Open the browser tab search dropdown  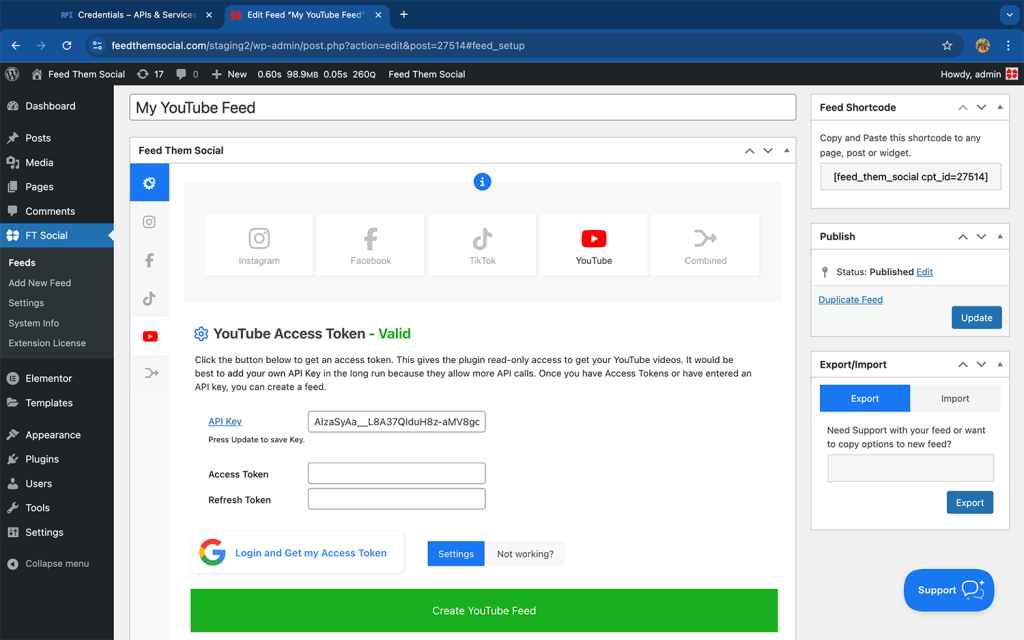click(1009, 14)
